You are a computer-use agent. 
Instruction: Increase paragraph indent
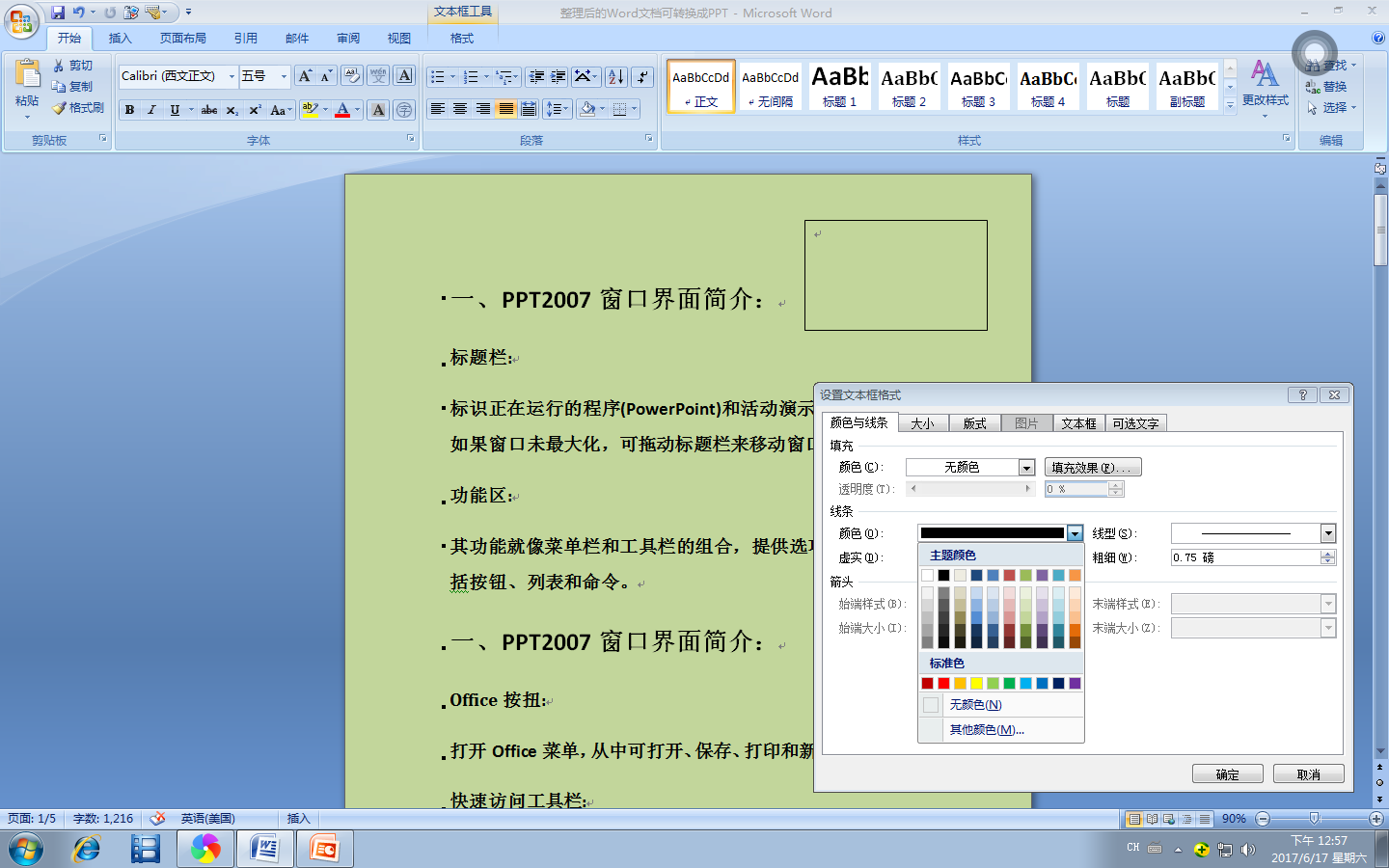click(558, 76)
